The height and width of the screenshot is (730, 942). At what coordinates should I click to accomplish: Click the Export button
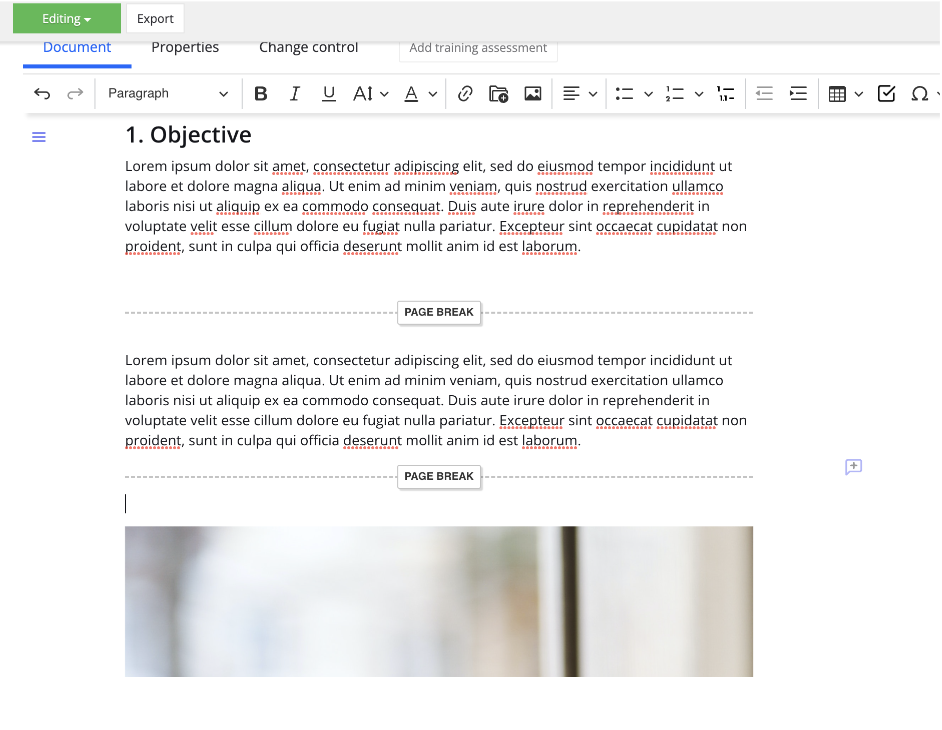click(x=155, y=18)
